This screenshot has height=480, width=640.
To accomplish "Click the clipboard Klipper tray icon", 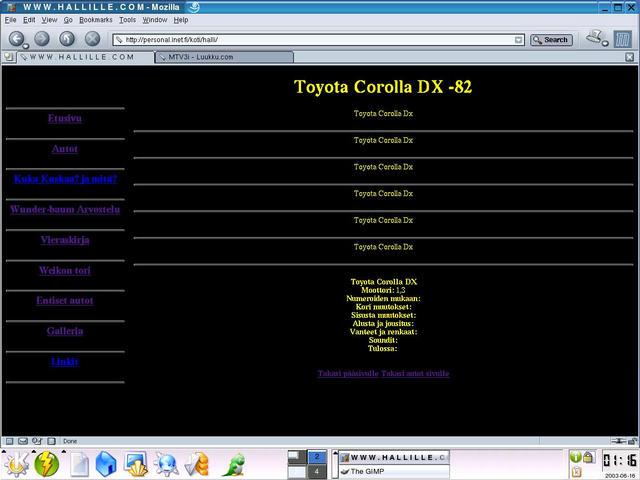I will [576, 472].
